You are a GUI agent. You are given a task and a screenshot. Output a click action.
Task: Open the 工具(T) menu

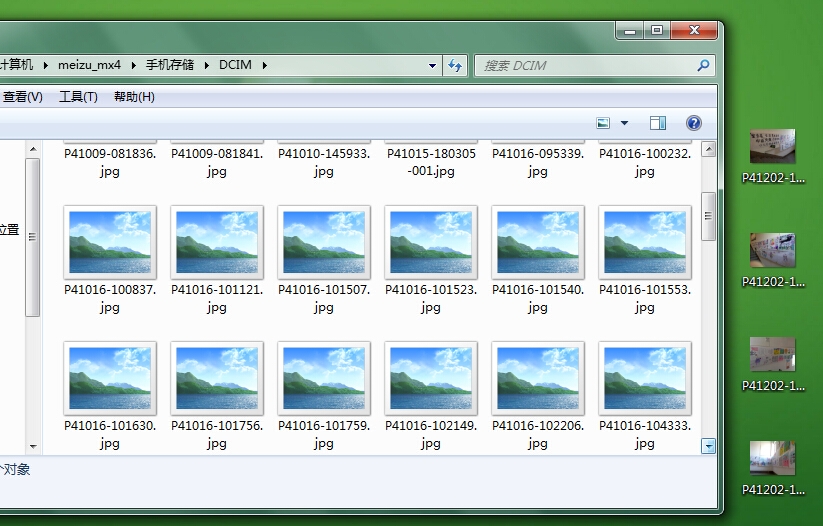point(78,97)
